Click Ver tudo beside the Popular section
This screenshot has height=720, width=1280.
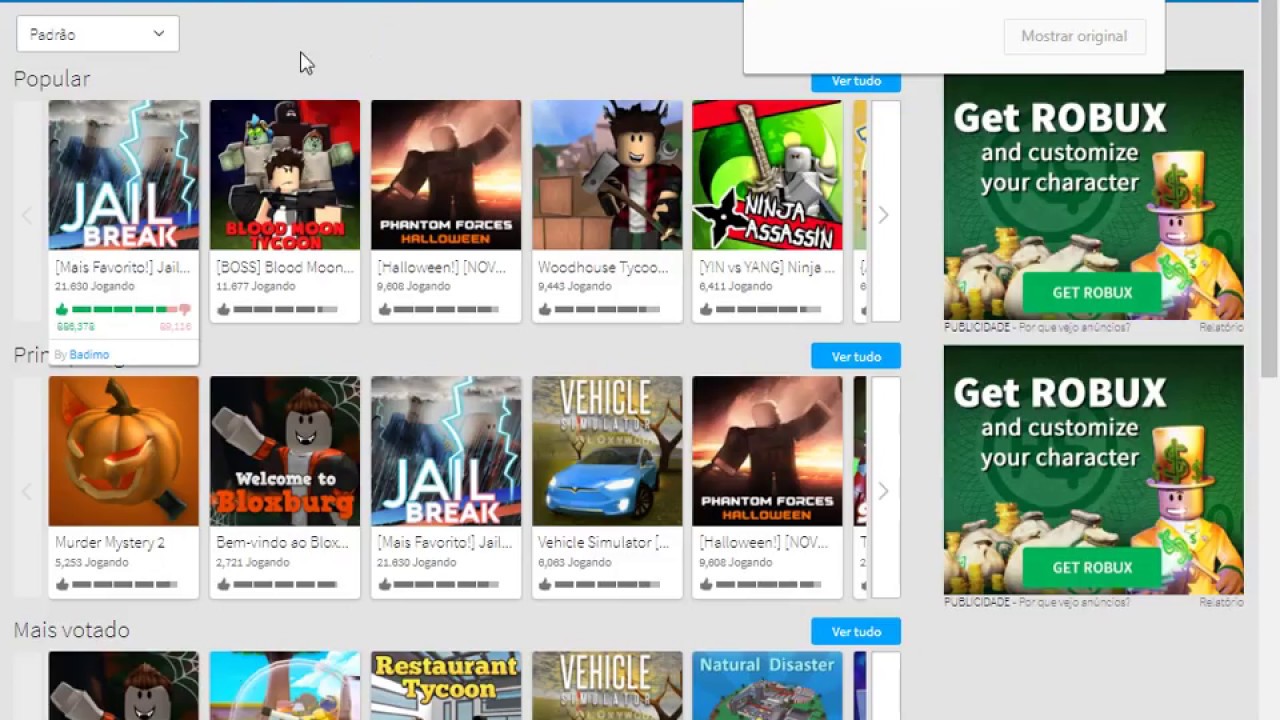point(856,81)
